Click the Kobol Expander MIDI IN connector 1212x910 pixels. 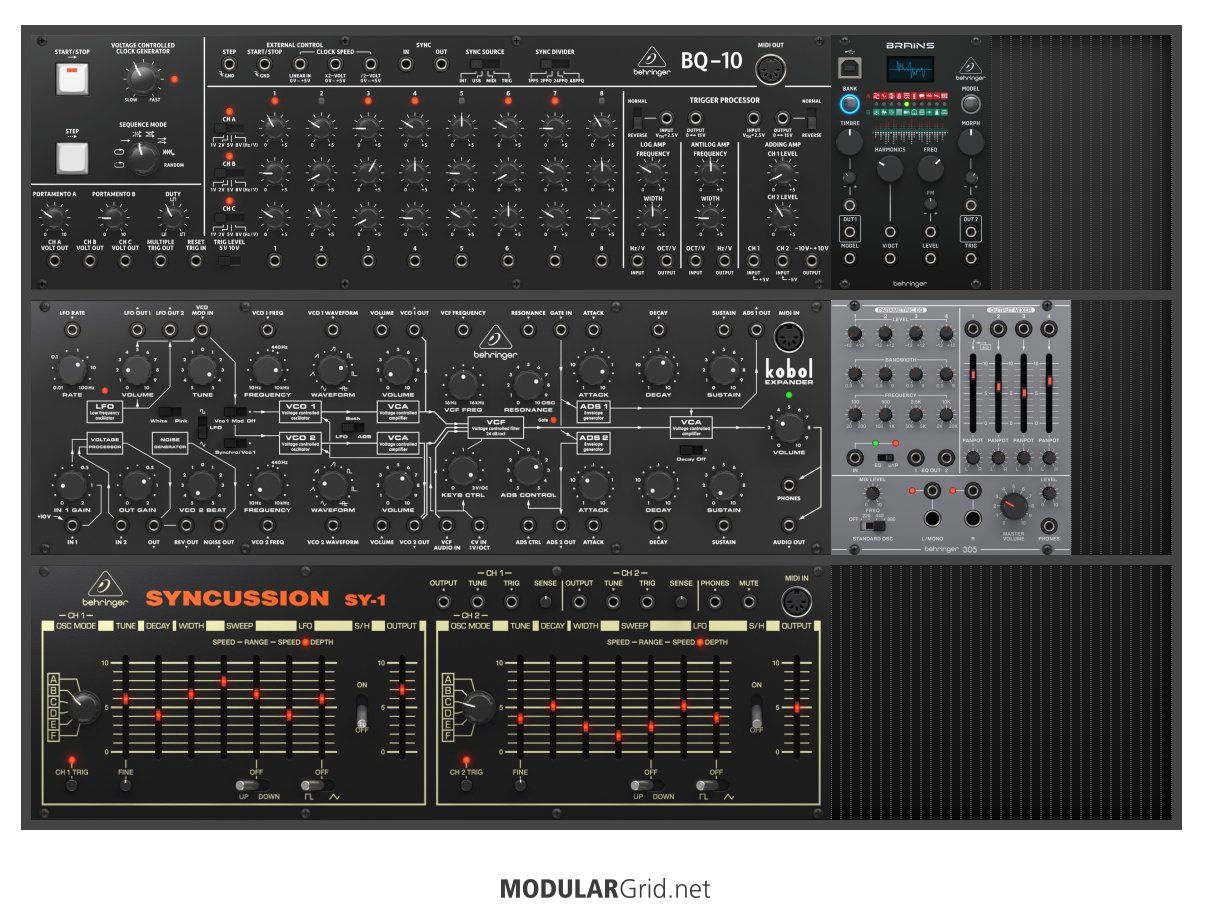(x=789, y=337)
